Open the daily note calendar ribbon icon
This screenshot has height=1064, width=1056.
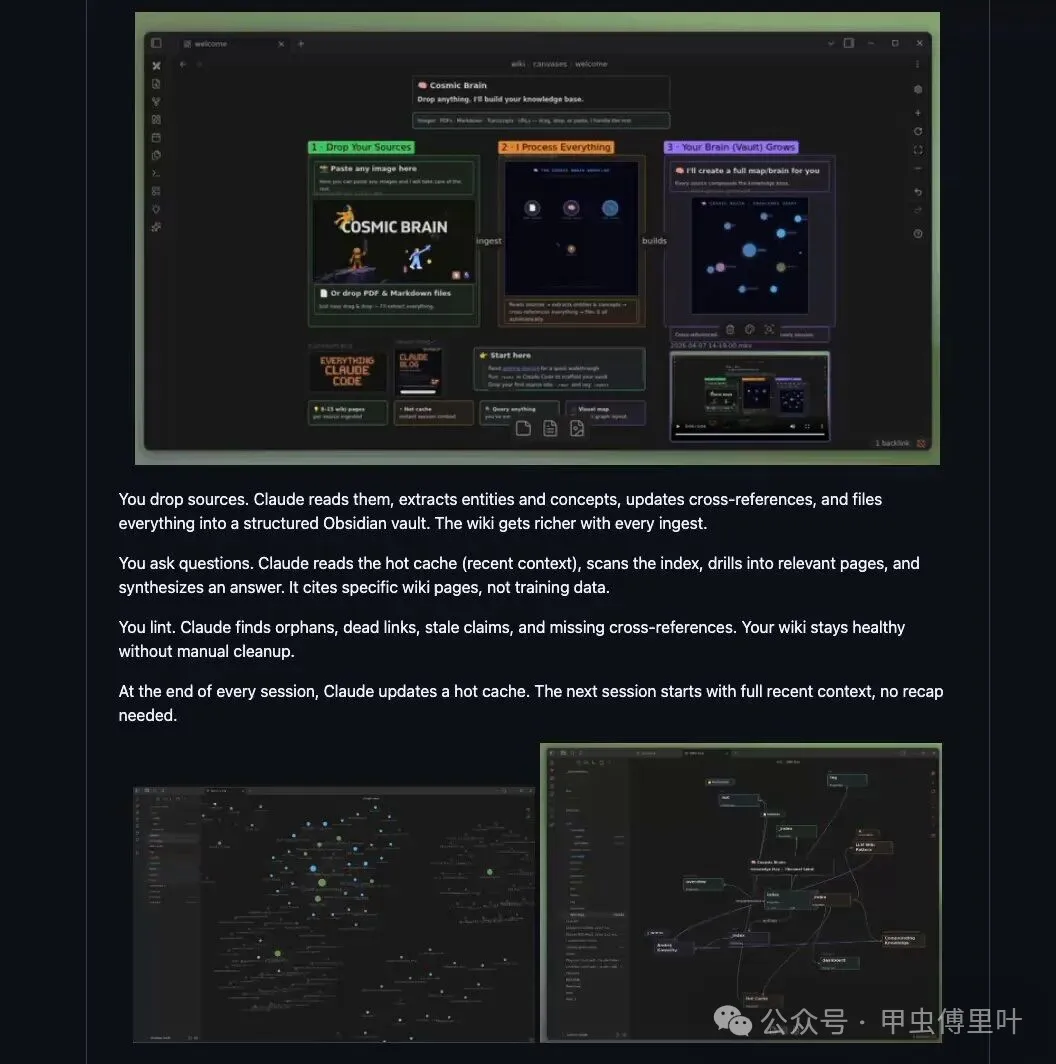pyautogui.click(x=156, y=137)
